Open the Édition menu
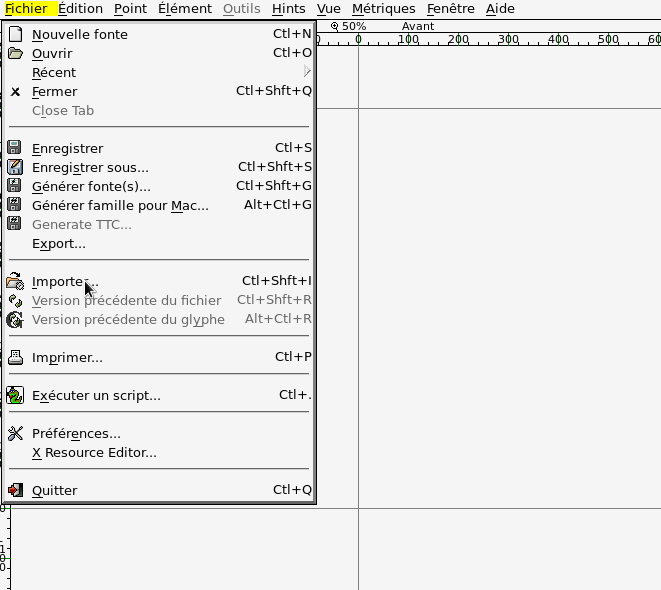The image size is (661, 590). 80,9
